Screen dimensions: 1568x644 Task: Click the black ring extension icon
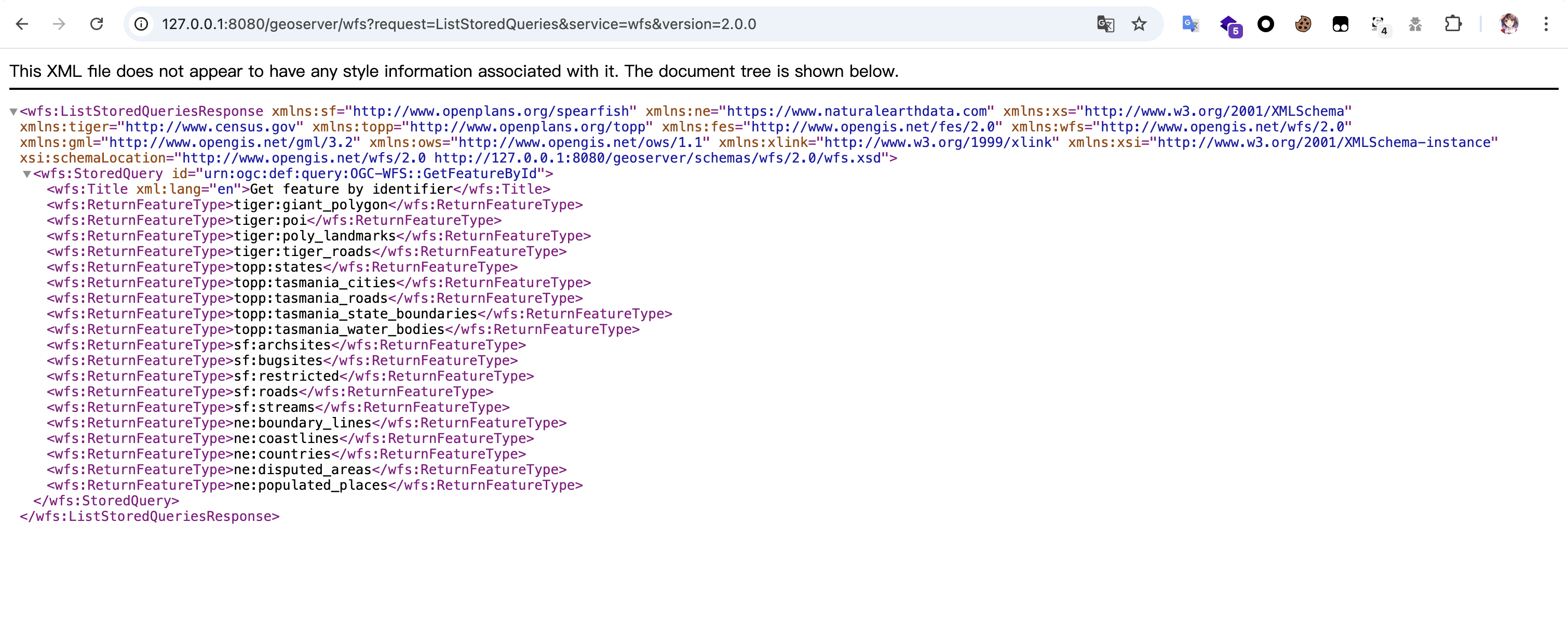[x=1265, y=24]
